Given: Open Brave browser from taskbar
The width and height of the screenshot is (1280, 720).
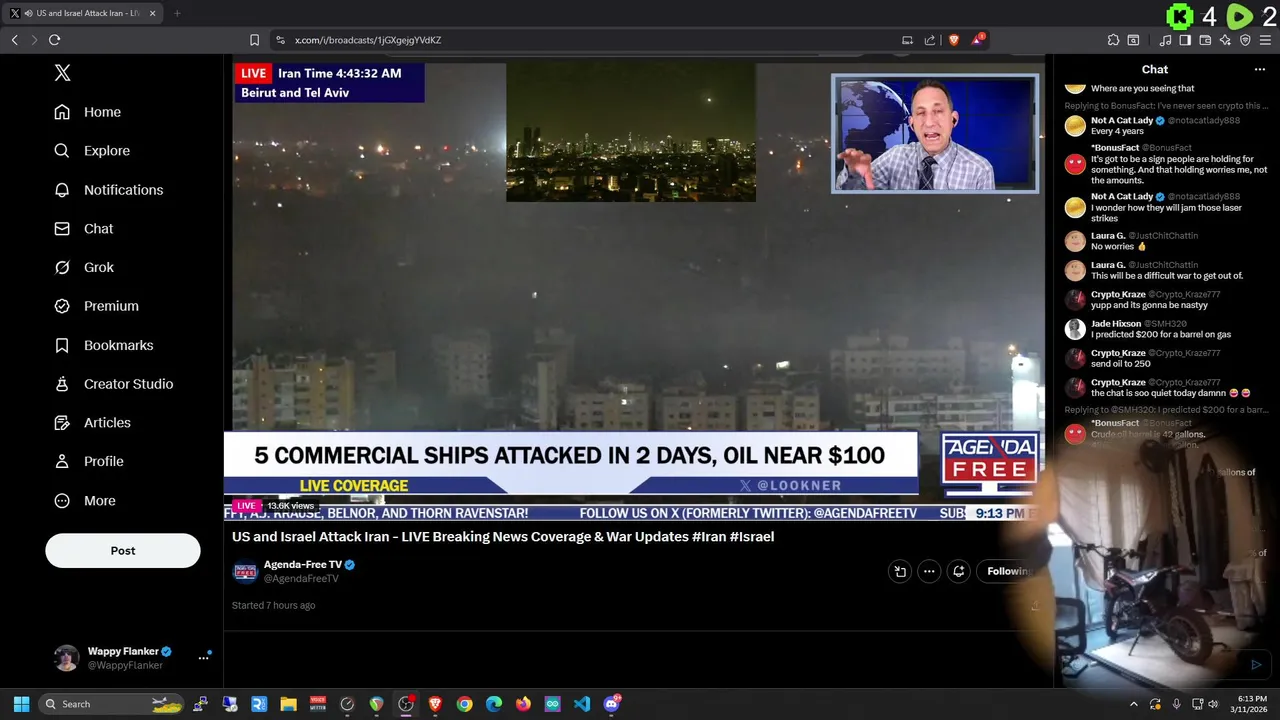Looking at the screenshot, I should [x=435, y=704].
